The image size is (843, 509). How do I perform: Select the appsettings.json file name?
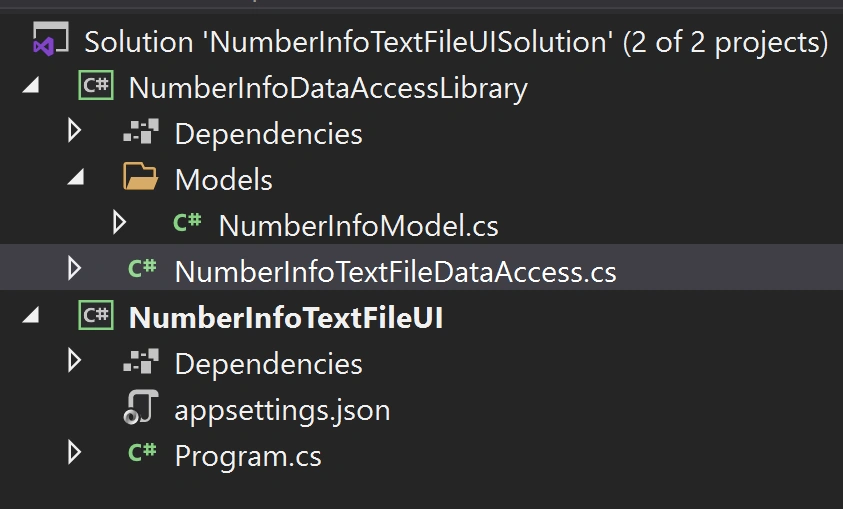tap(282, 411)
